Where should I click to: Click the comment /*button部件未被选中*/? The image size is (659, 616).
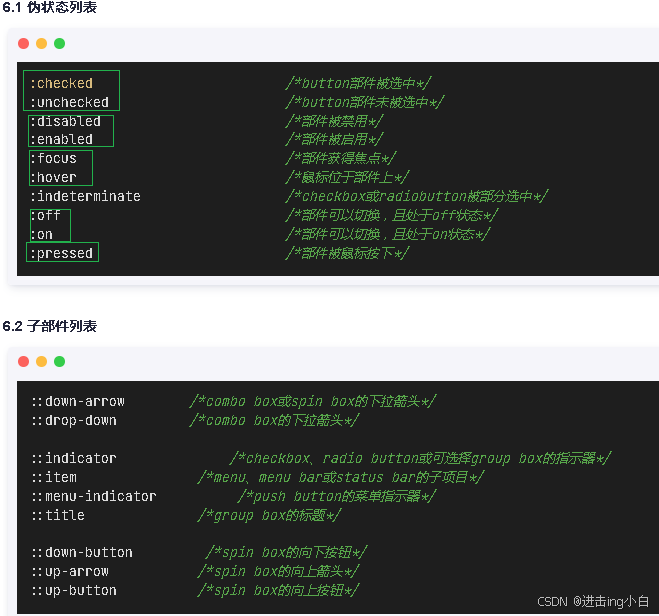364,102
